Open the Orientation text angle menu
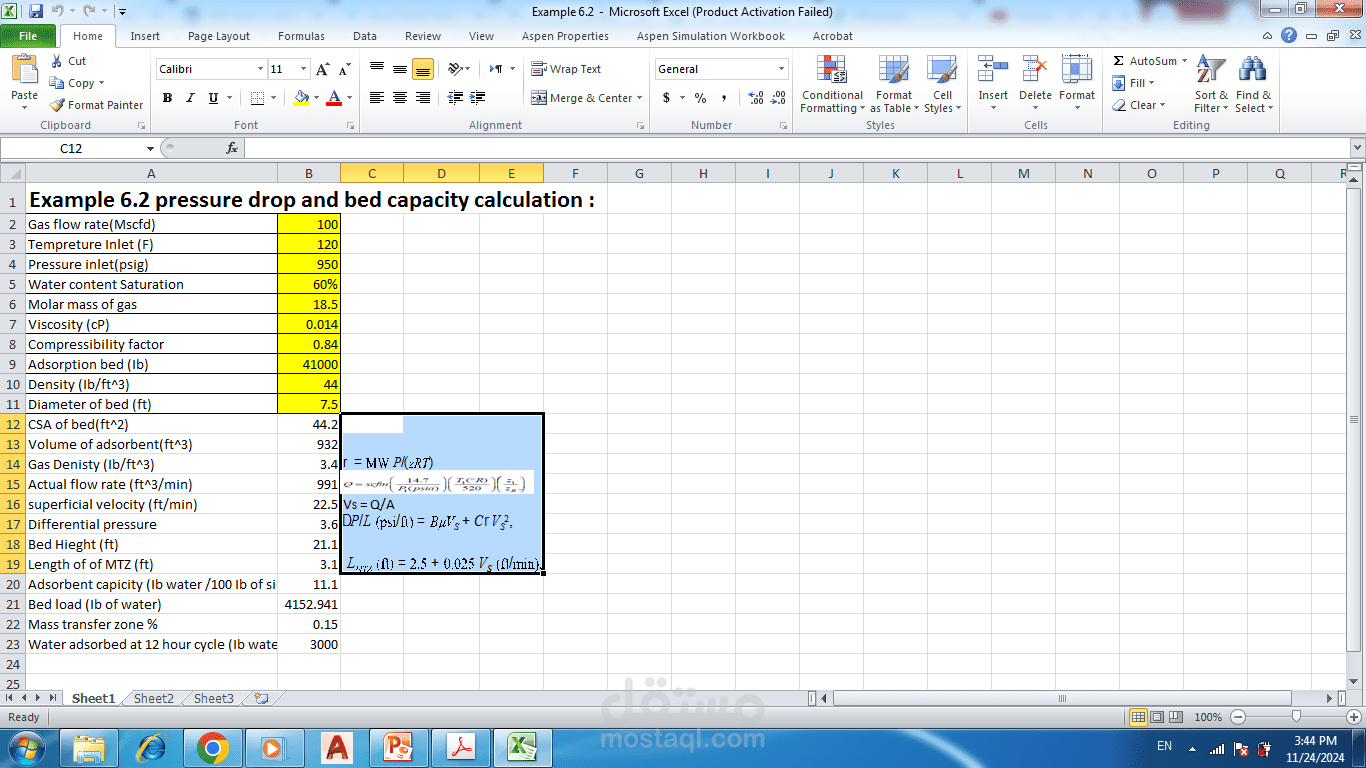 point(459,69)
